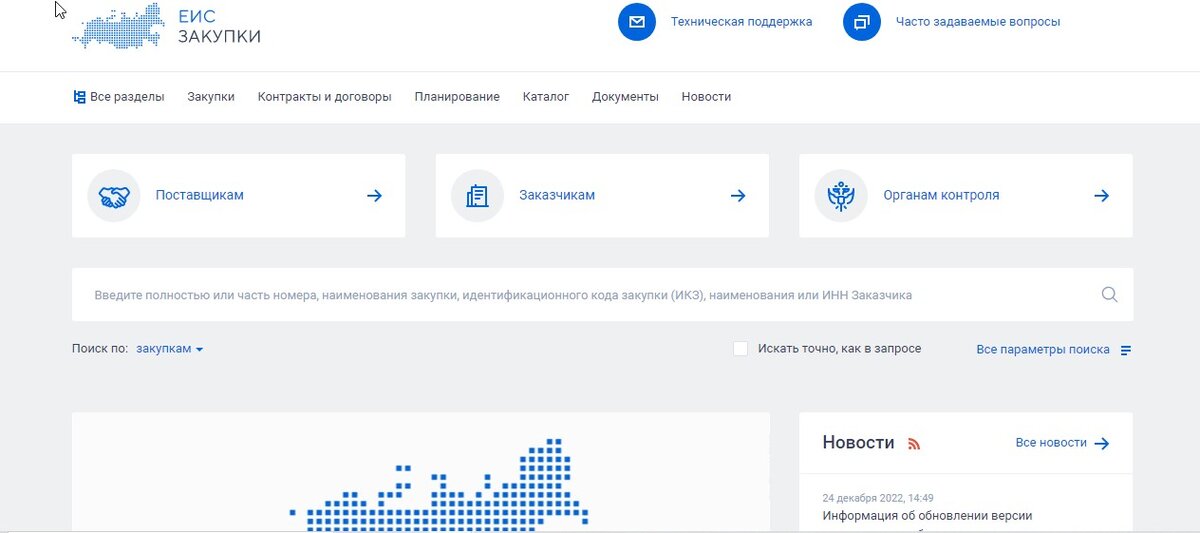Image resolution: width=1200 pixels, height=533 pixels.
Task: Open the Каталог menu item
Action: pos(546,97)
